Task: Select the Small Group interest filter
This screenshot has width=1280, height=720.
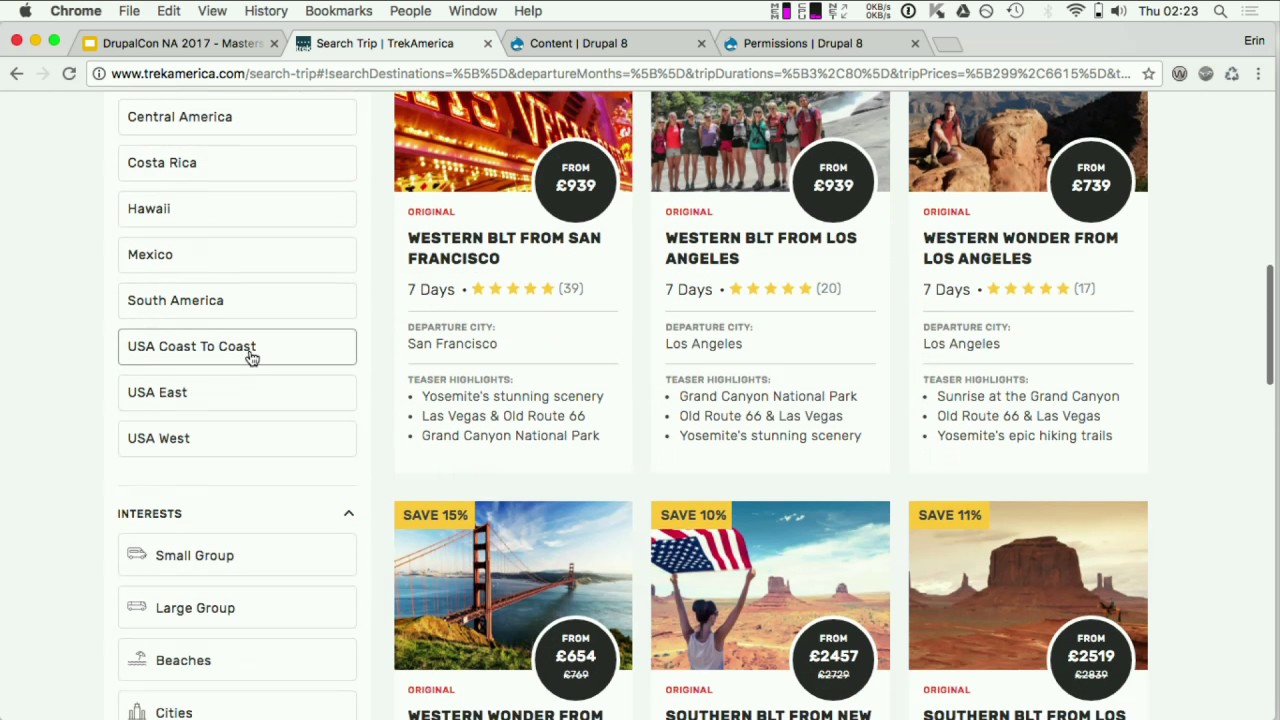Action: tap(237, 556)
